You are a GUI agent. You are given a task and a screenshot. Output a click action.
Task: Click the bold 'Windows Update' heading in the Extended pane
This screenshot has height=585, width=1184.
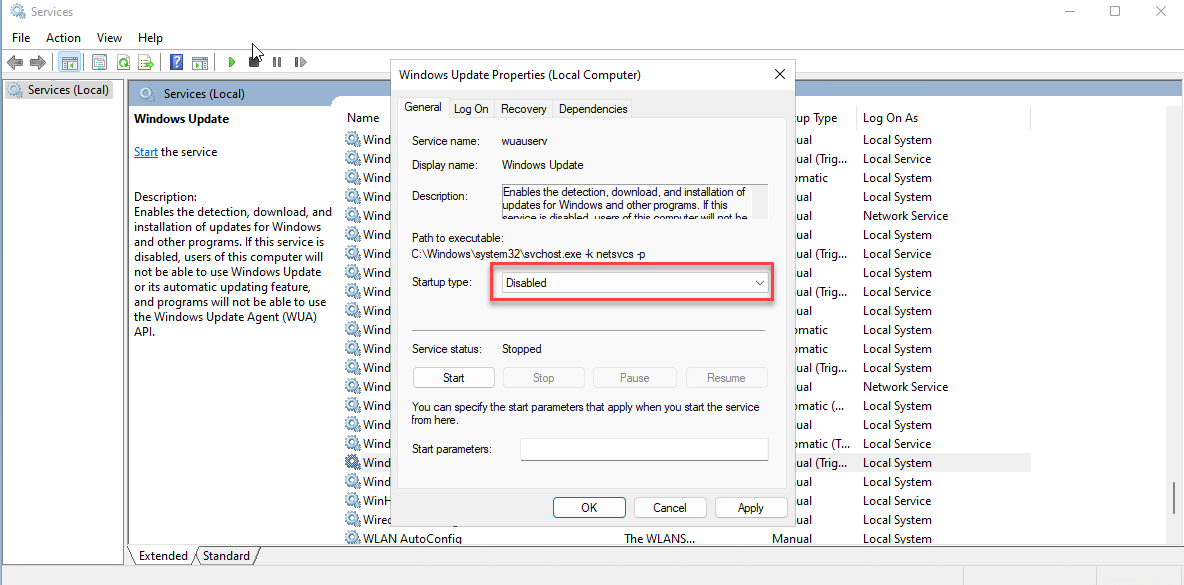pos(181,119)
